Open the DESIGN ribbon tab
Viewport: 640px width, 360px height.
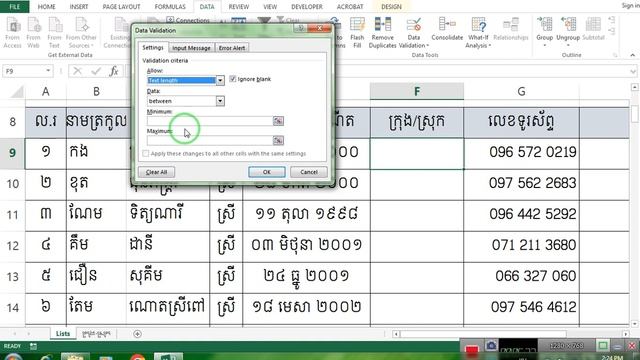tap(391, 7)
